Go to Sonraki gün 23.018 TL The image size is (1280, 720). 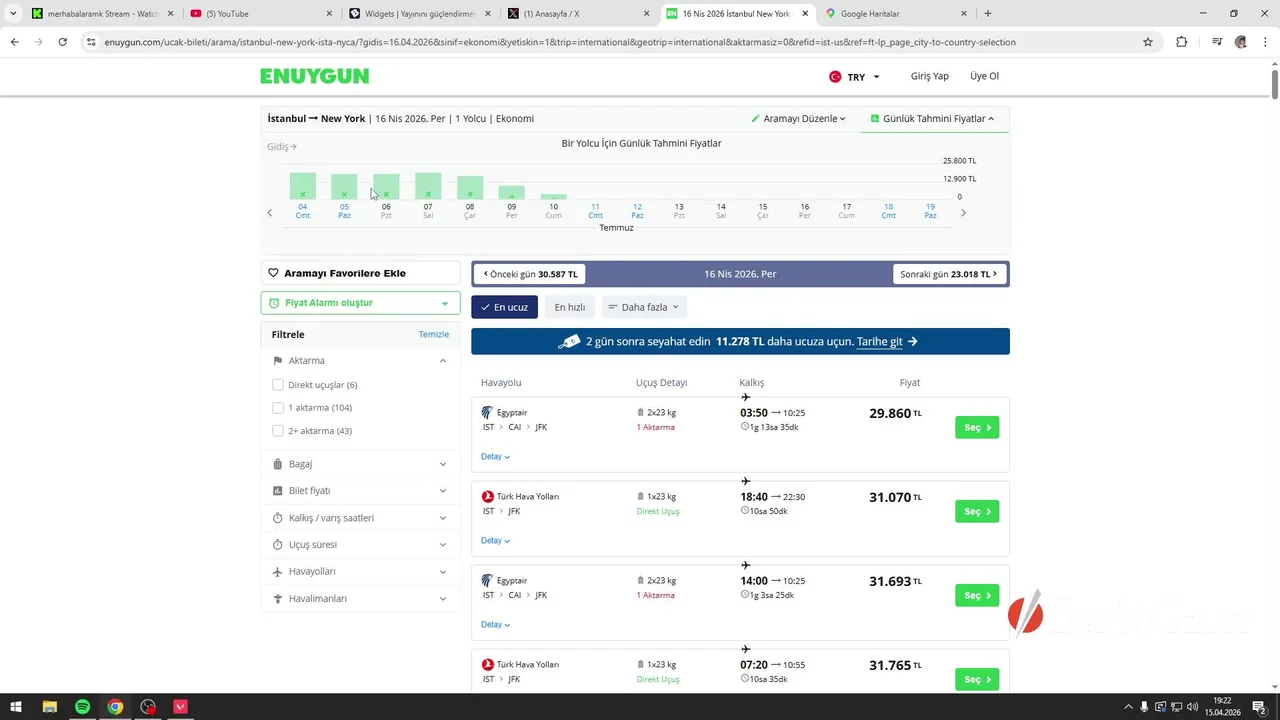click(949, 274)
